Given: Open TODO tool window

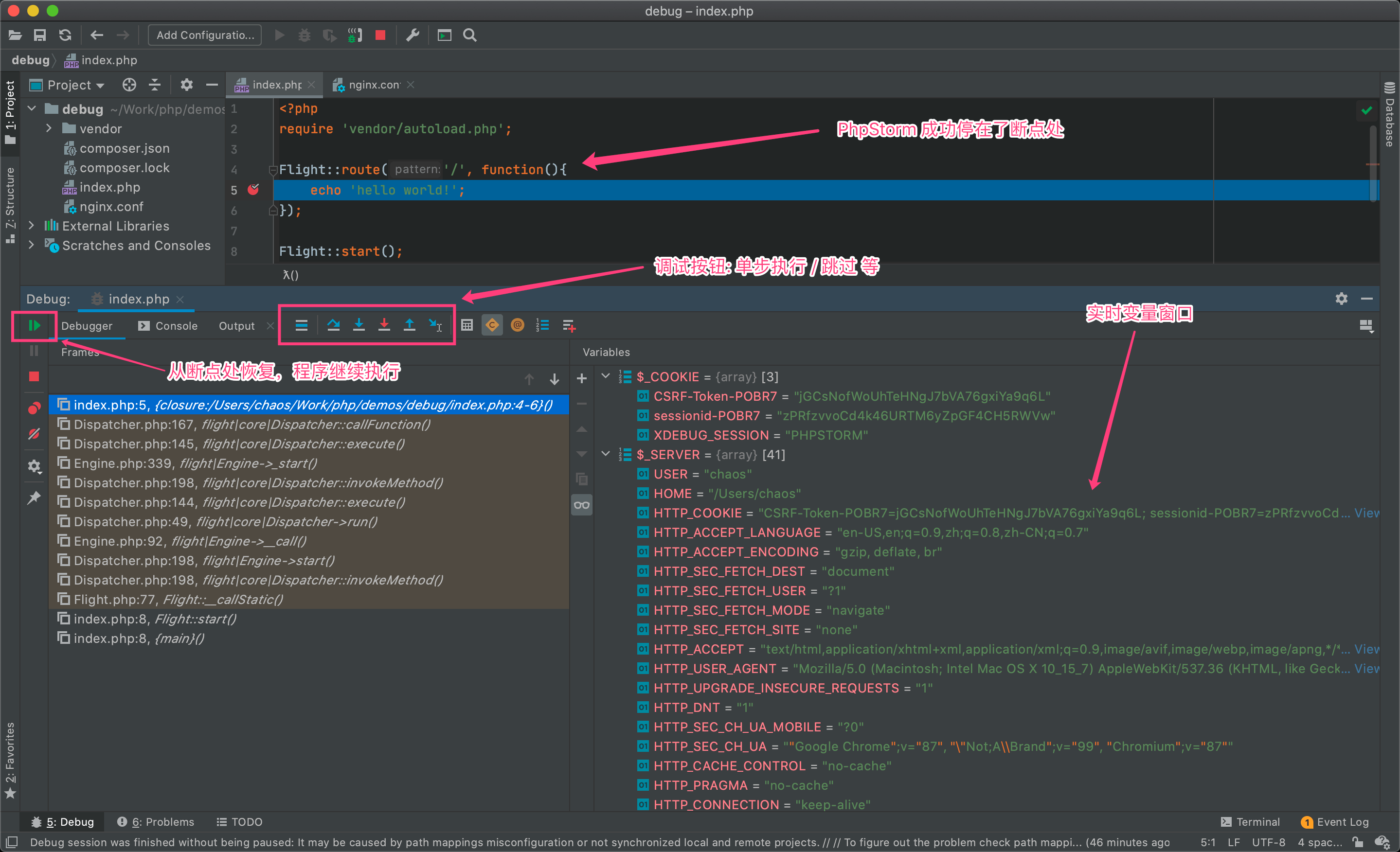Looking at the screenshot, I should (239, 821).
